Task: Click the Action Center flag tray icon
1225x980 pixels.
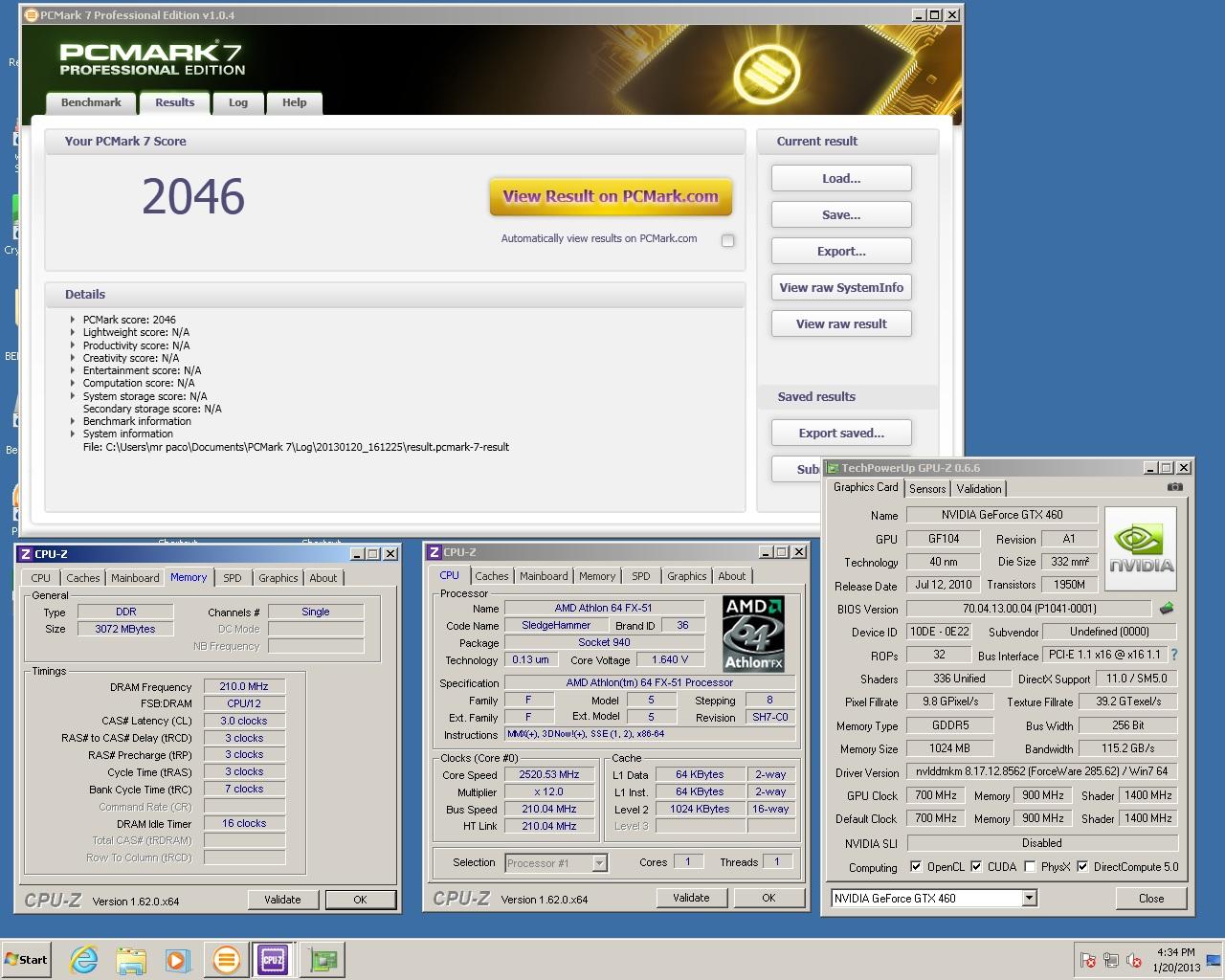Action: (1088, 960)
